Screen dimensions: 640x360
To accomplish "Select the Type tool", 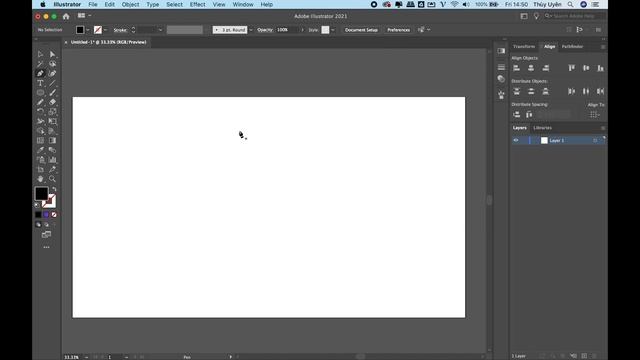I will coord(40,83).
